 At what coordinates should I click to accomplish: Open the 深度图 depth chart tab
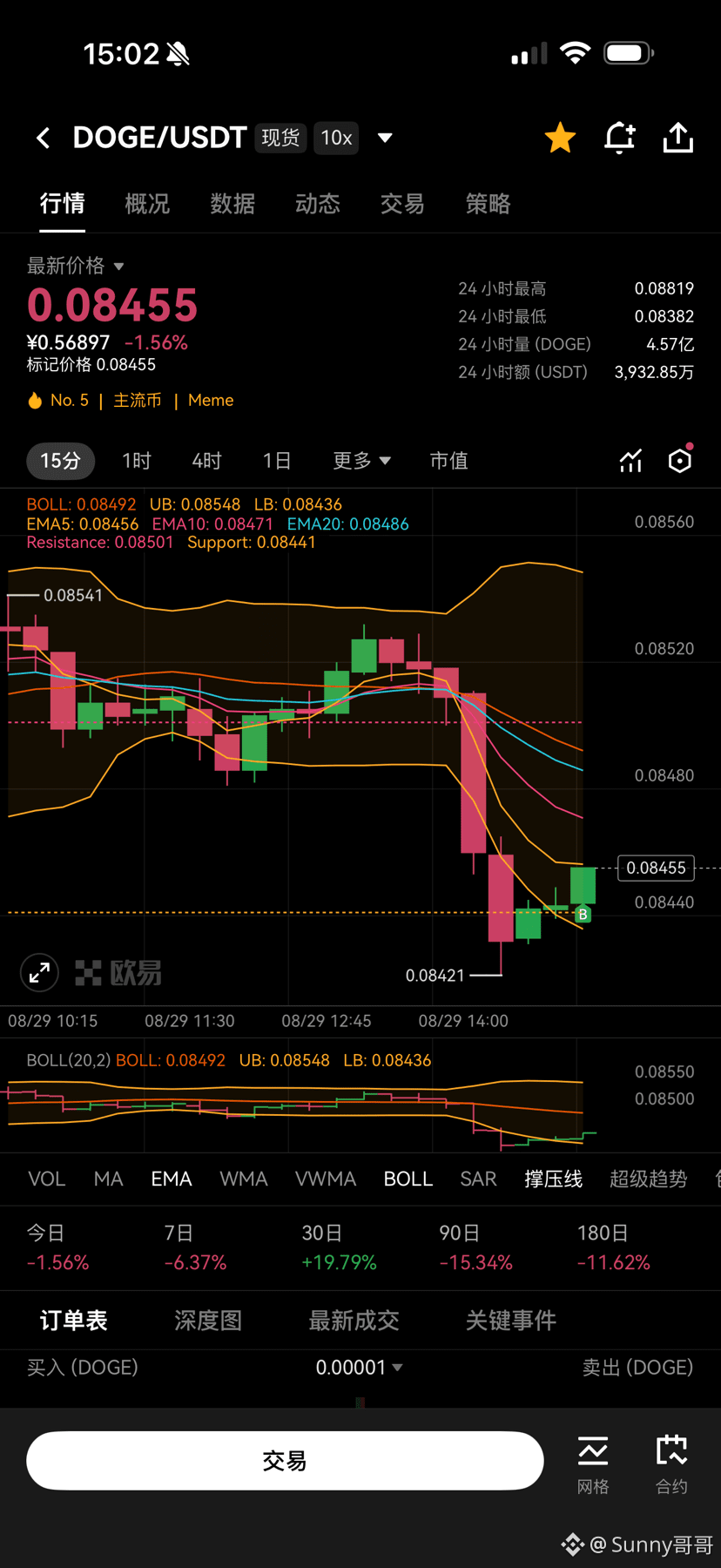pyautogui.click(x=208, y=1321)
